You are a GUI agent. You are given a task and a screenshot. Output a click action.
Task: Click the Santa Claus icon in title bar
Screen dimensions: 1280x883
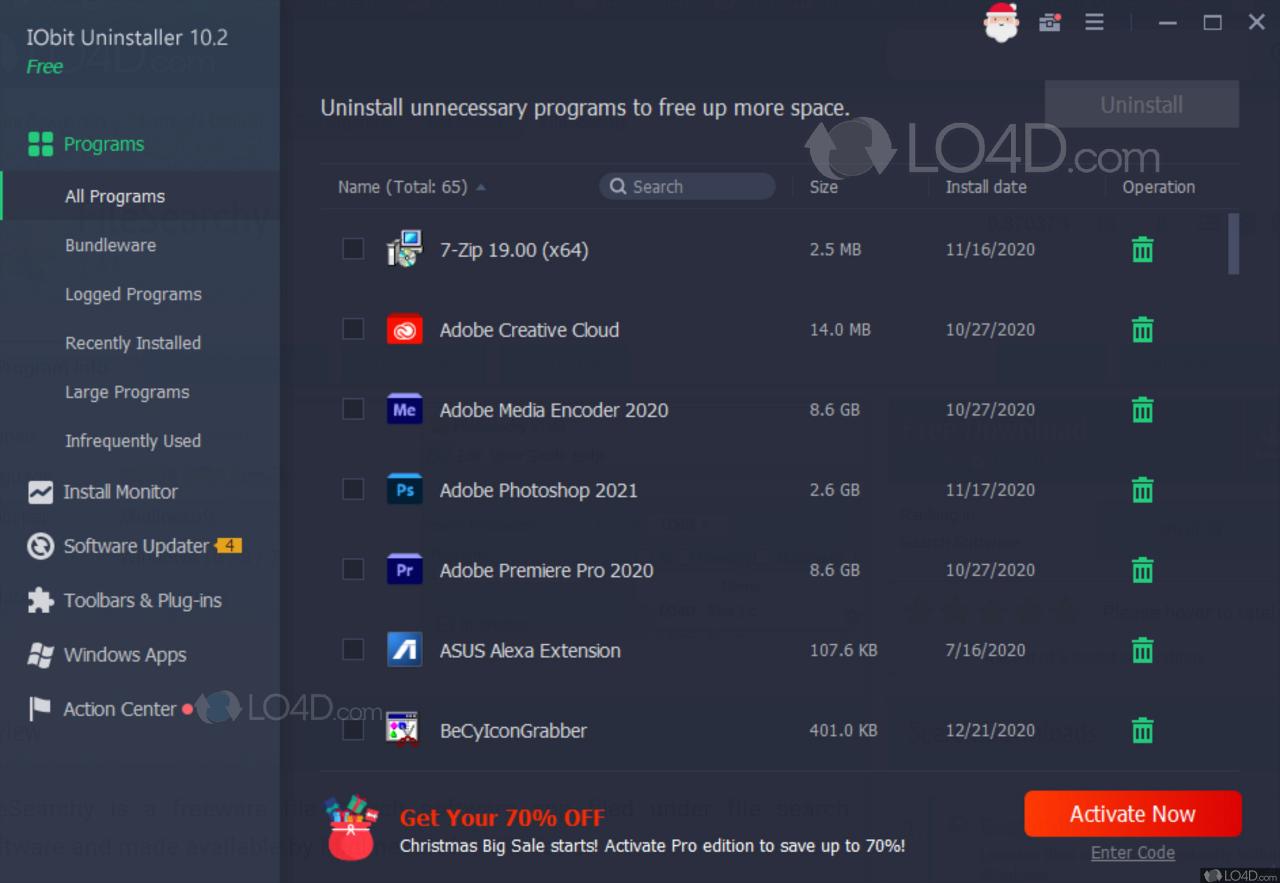click(1001, 22)
